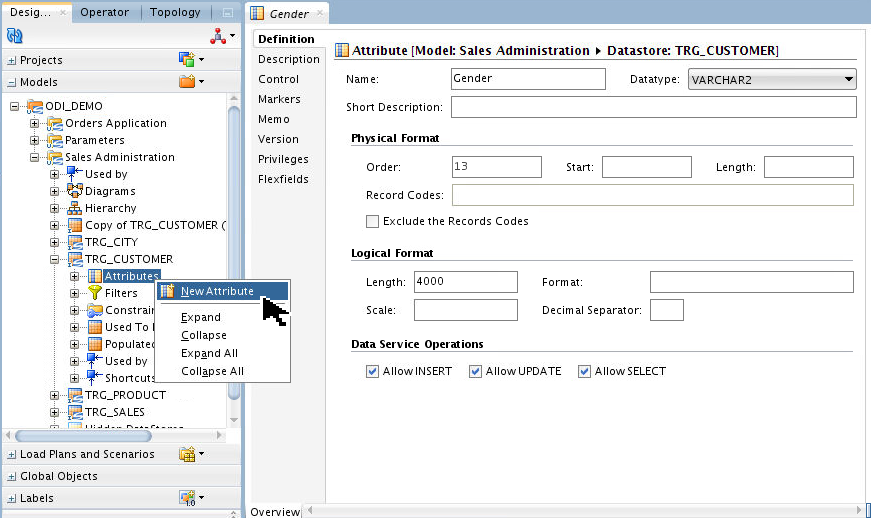
Task: Open the connect navigator network icon
Action: click(218, 37)
